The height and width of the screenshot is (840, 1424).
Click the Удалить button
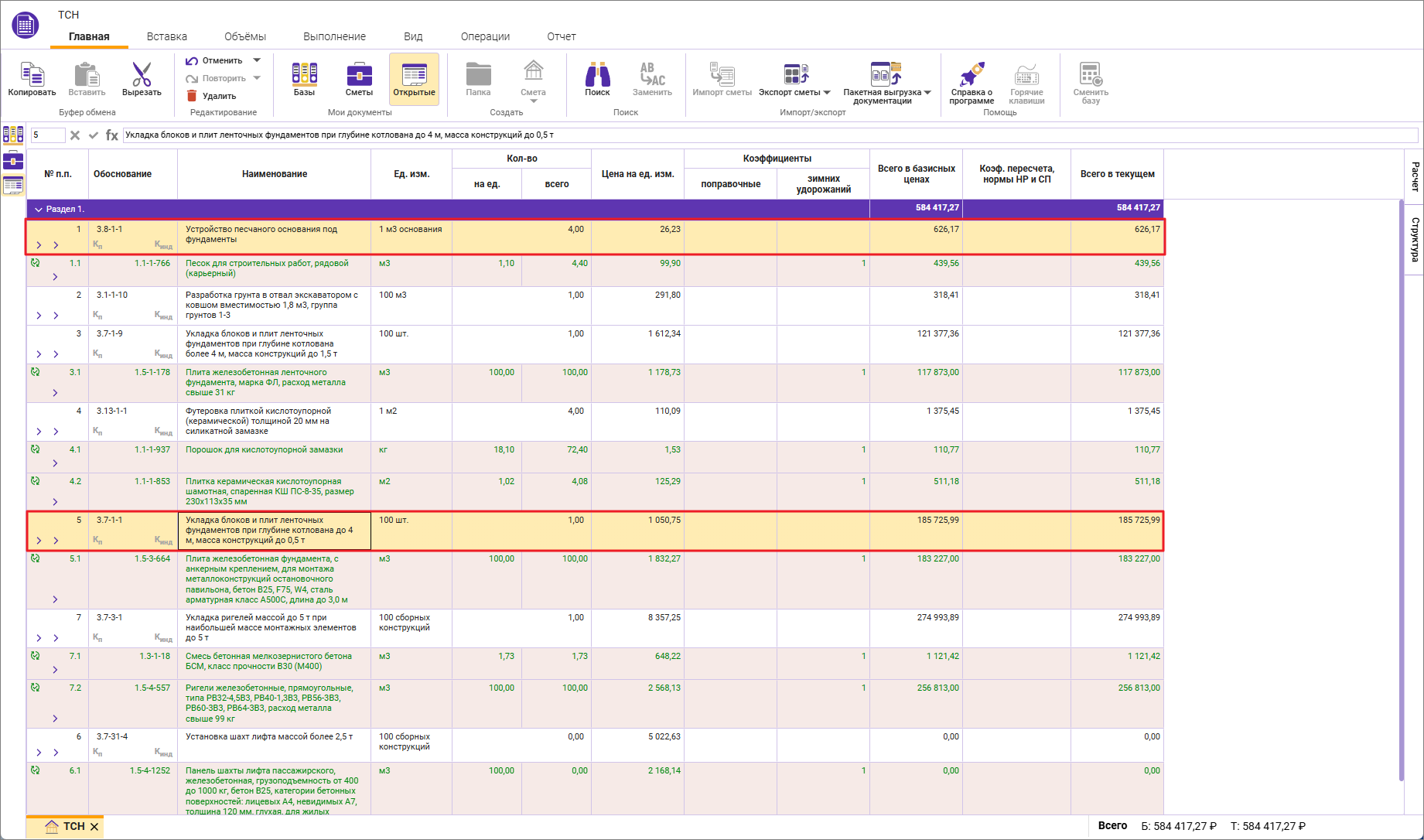point(212,96)
